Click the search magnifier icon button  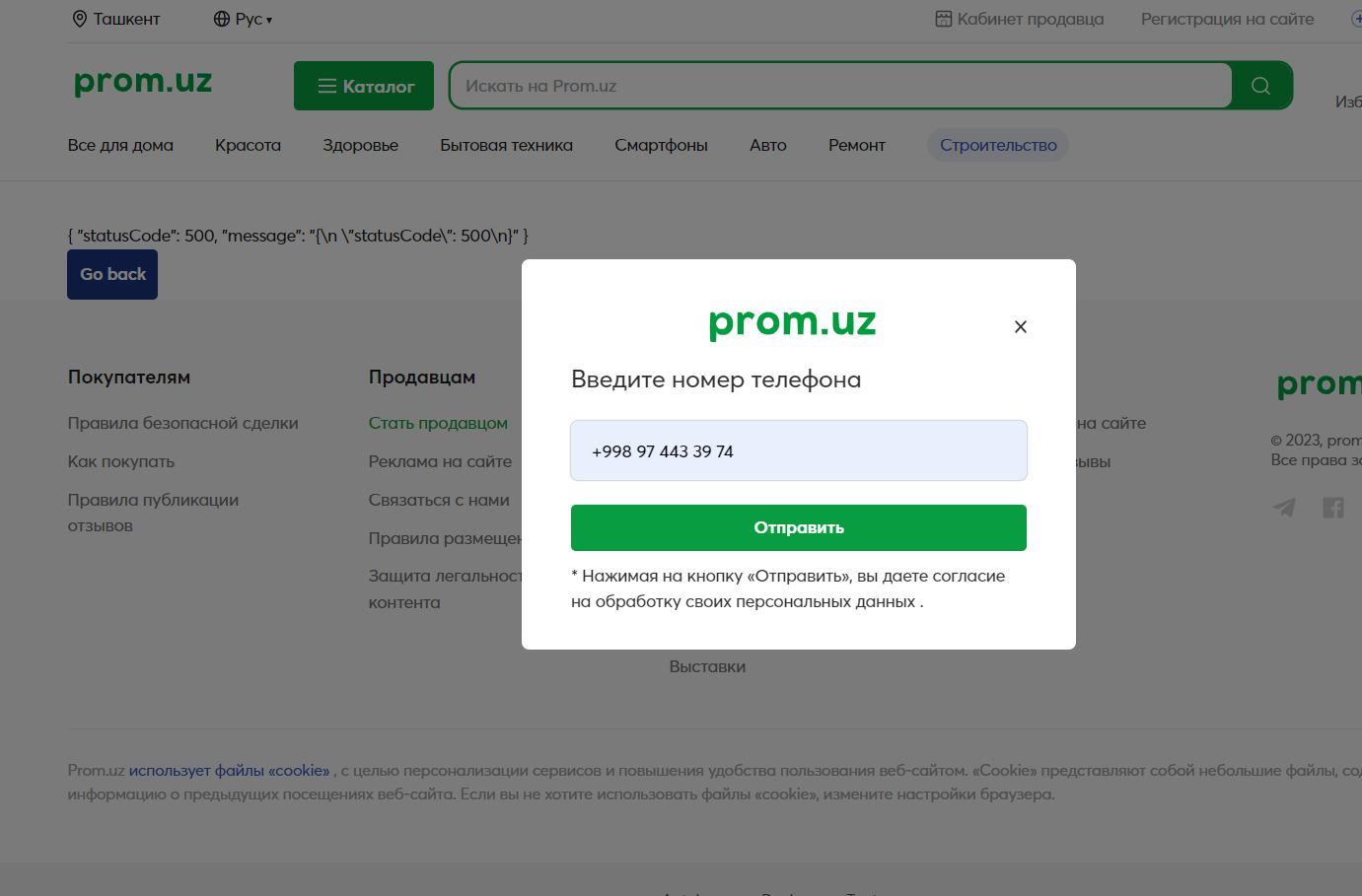(x=1261, y=86)
